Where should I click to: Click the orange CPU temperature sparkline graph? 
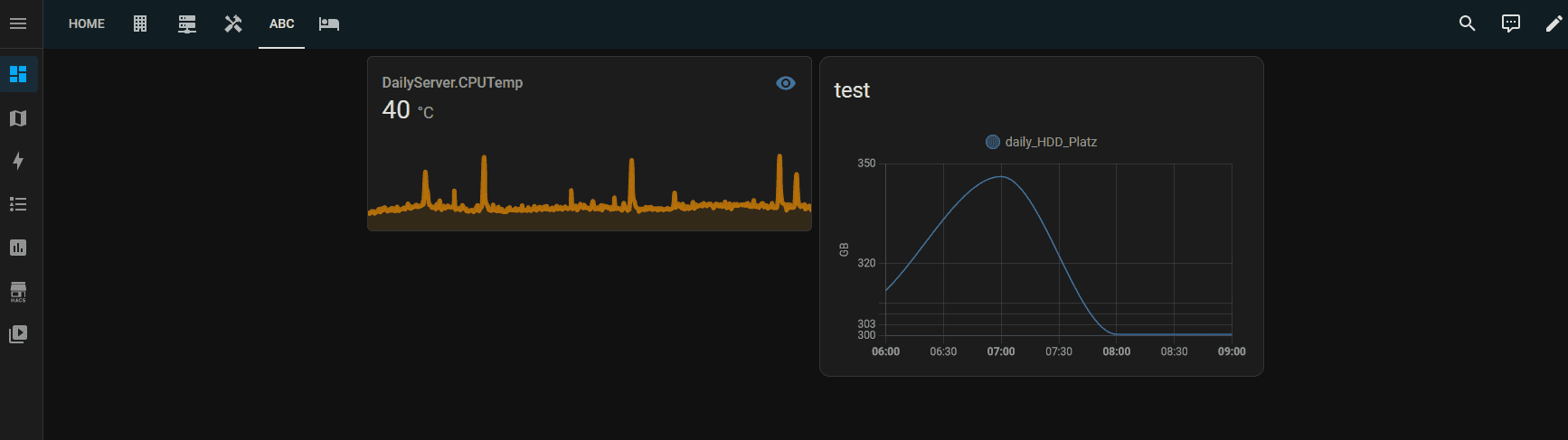(590, 192)
